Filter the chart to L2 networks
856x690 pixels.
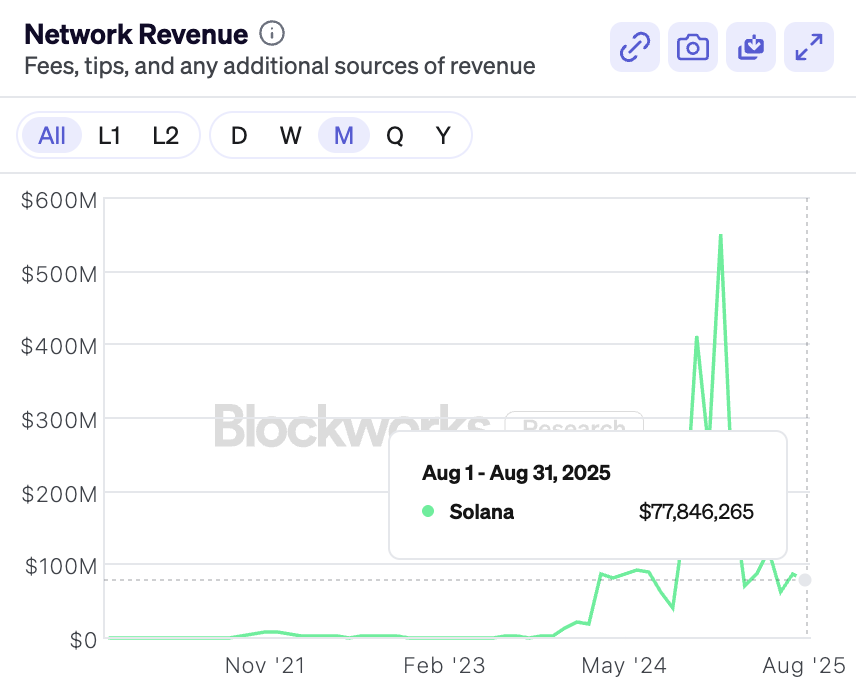tap(165, 135)
